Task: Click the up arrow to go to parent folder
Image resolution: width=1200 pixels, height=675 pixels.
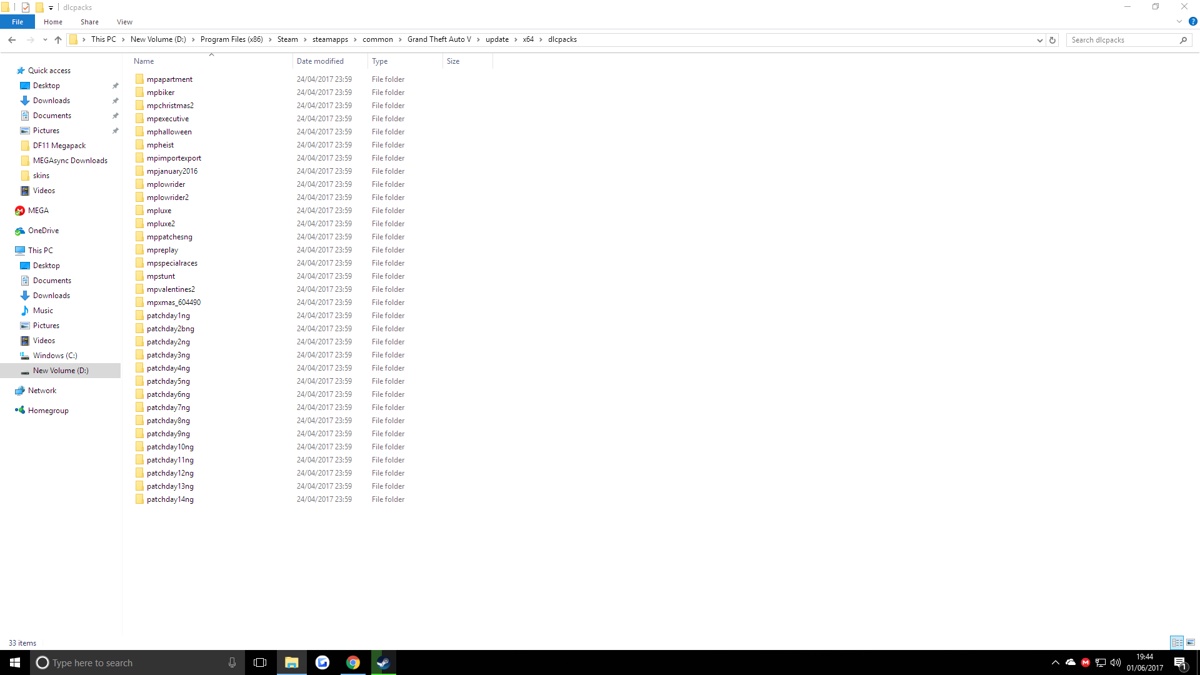Action: (x=58, y=39)
